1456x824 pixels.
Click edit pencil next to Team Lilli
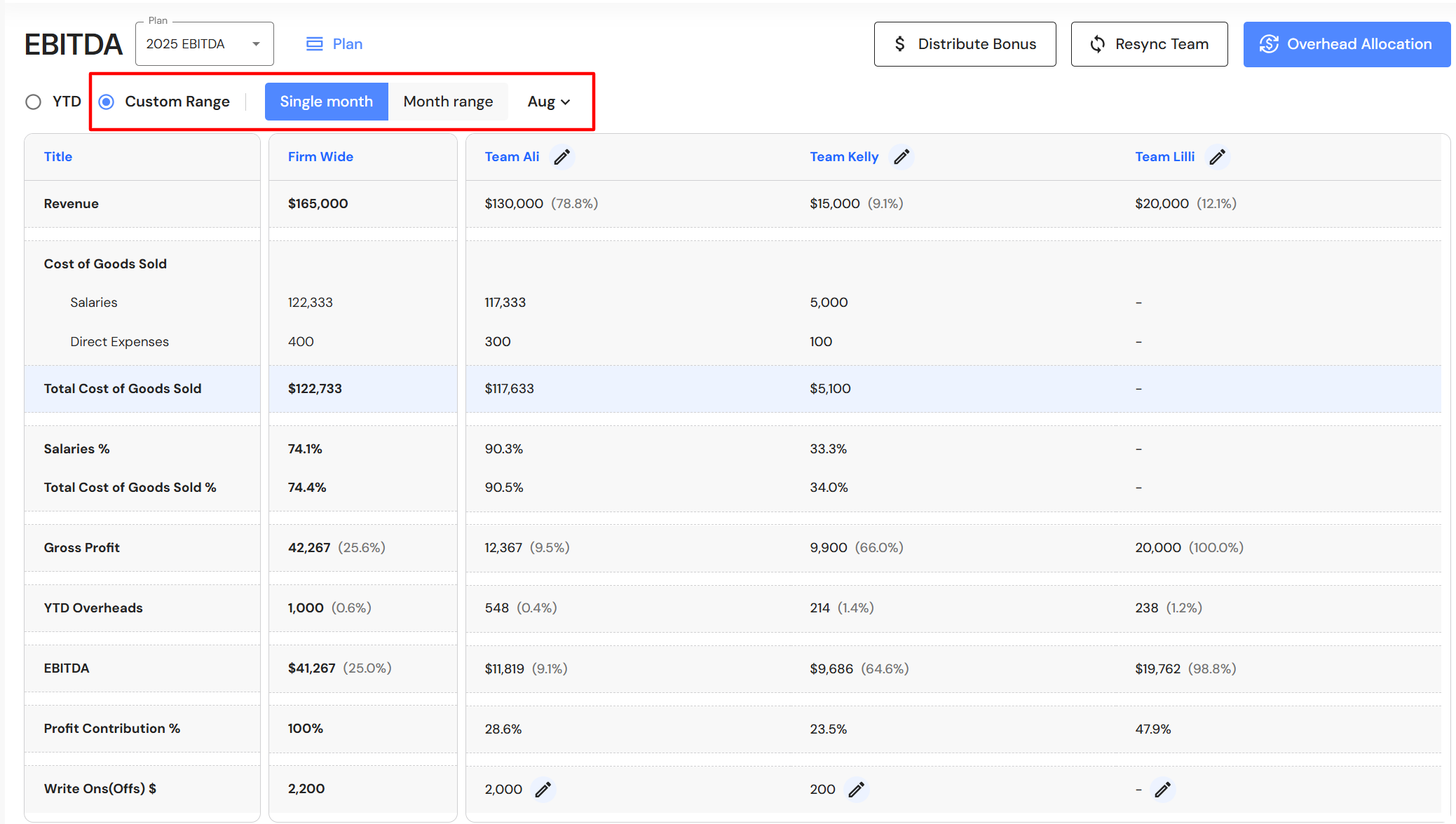click(1218, 157)
